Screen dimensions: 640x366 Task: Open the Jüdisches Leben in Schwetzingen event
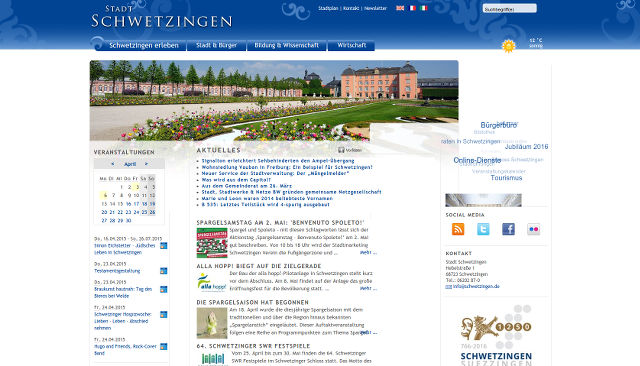(x=124, y=249)
